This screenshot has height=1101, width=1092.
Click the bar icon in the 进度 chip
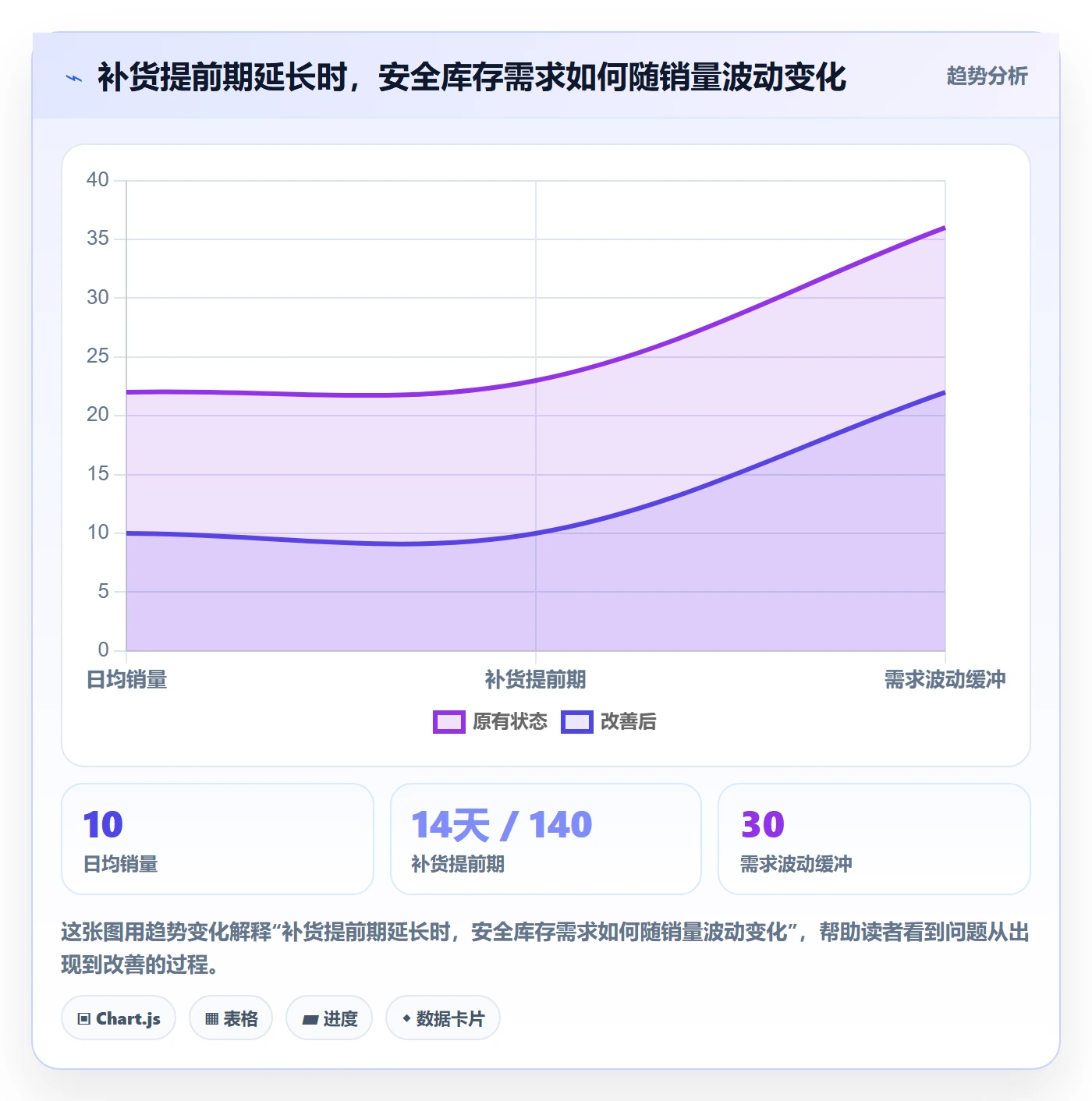(310, 1019)
